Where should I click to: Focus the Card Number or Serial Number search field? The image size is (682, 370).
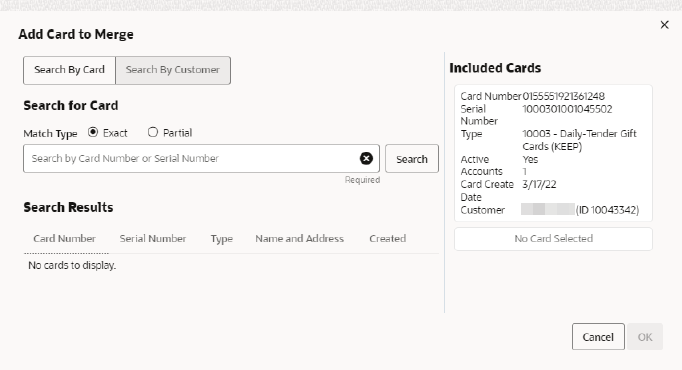tap(191, 159)
